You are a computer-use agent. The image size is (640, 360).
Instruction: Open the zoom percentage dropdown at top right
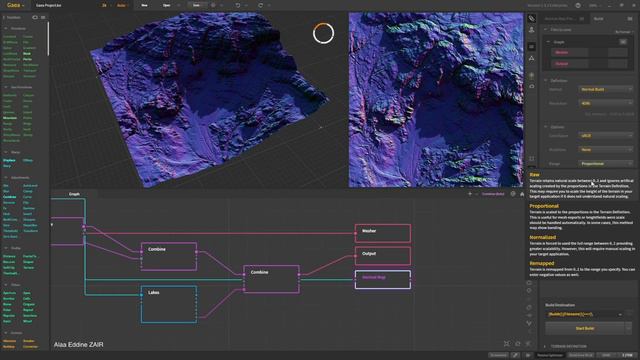click(595, 5)
